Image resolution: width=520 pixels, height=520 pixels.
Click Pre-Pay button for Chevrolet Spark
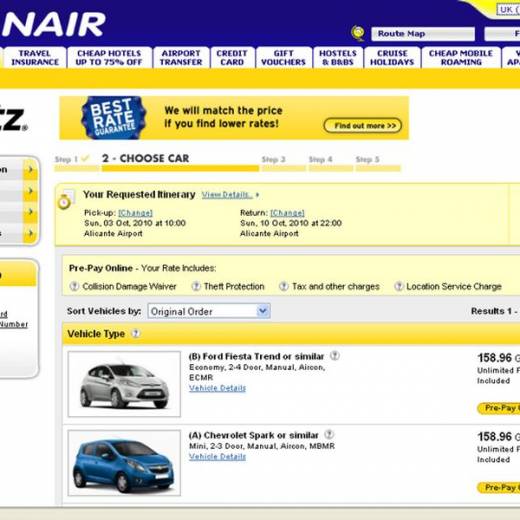click(x=499, y=488)
